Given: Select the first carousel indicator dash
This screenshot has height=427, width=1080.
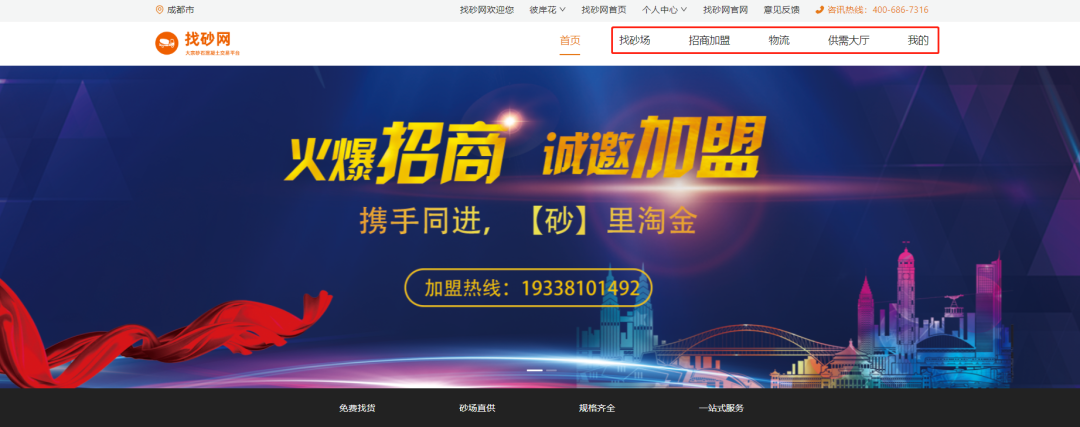Looking at the screenshot, I should coord(534,371).
